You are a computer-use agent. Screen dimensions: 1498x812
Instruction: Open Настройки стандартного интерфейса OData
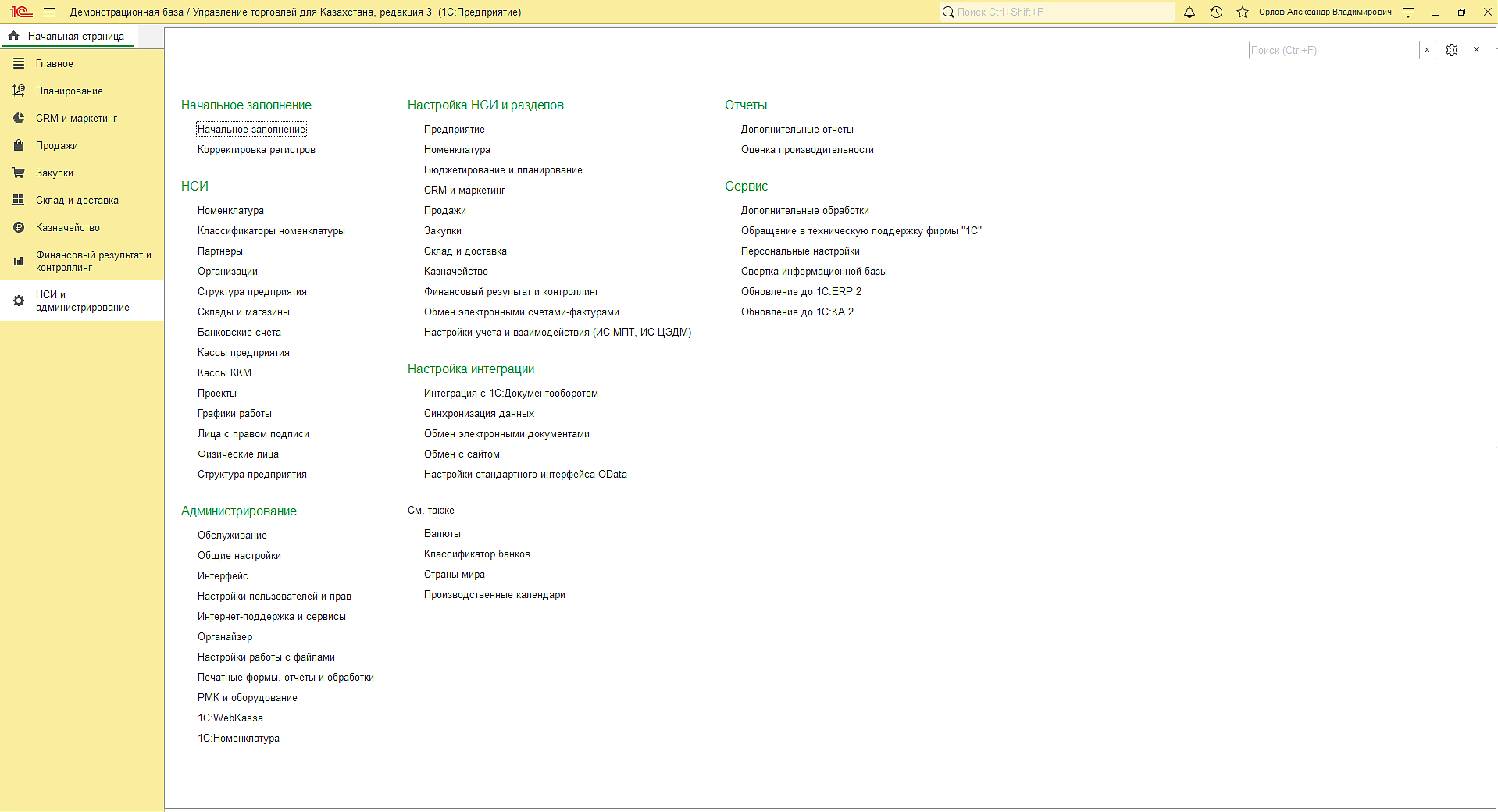pos(526,474)
